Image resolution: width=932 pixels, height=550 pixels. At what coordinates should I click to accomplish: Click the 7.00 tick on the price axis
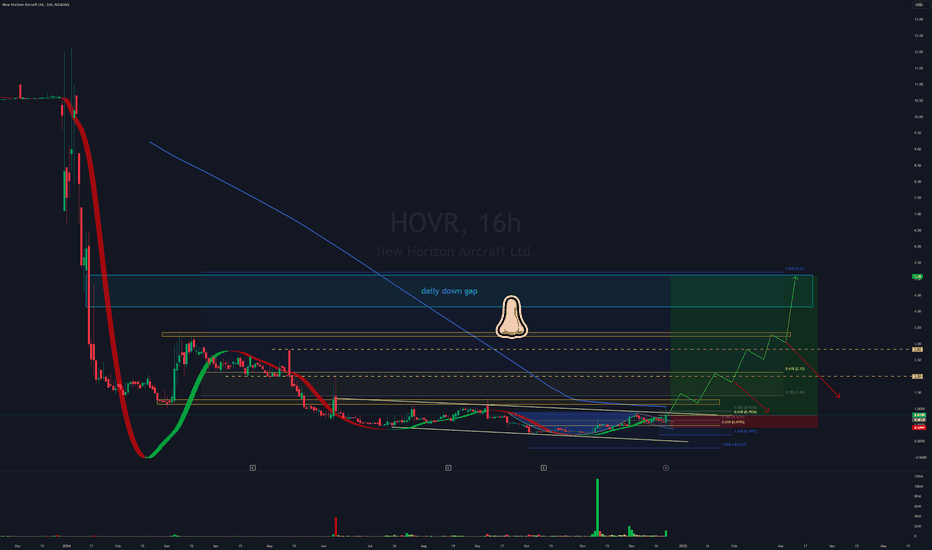(x=919, y=213)
